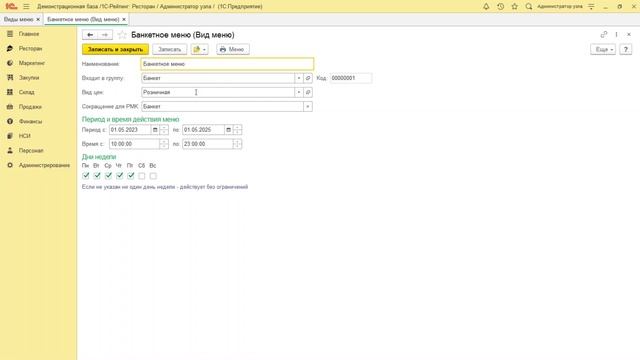Expand the 'Входит в группу' dropdown arrow

pos(299,78)
